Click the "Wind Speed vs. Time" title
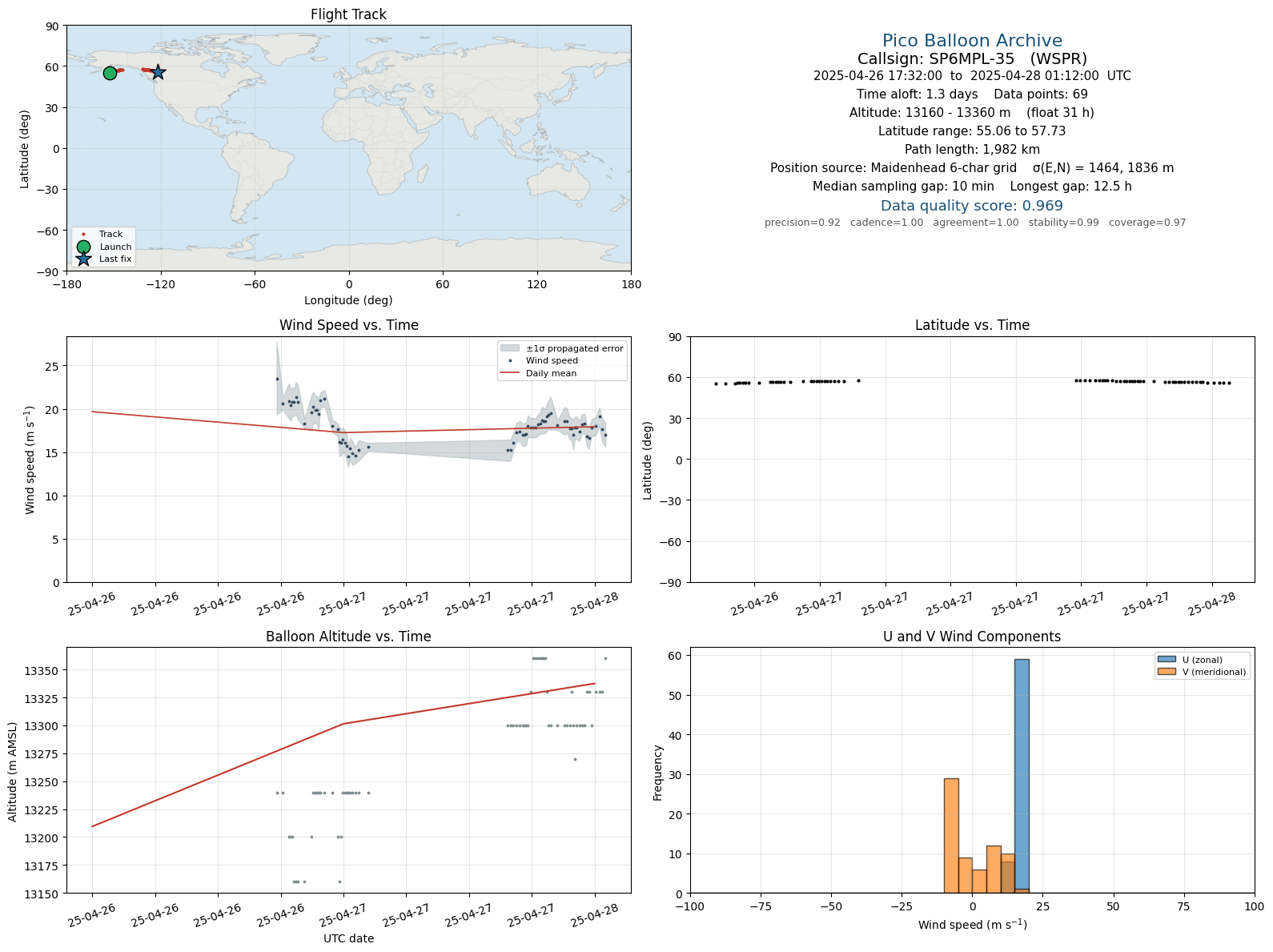 click(348, 325)
